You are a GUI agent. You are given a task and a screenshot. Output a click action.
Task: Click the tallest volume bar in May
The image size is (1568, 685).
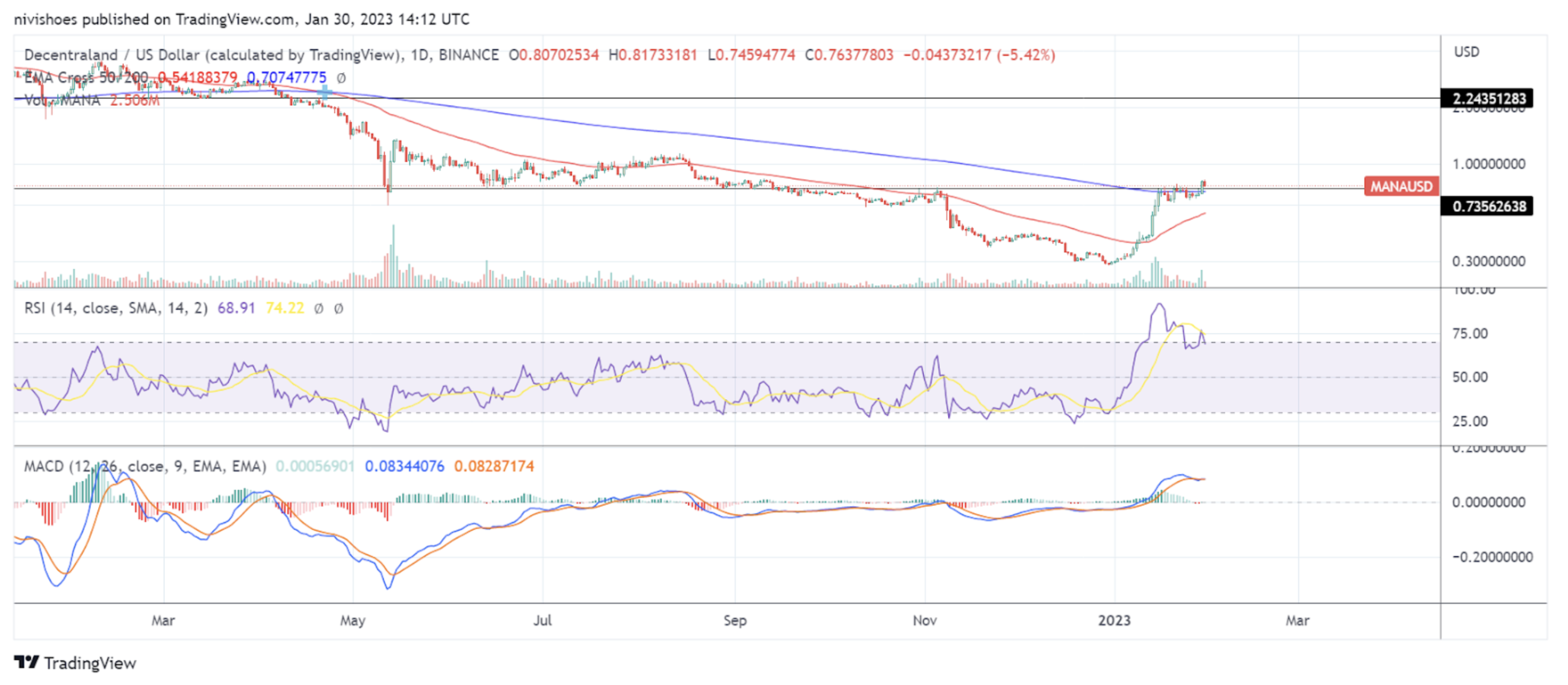click(393, 255)
